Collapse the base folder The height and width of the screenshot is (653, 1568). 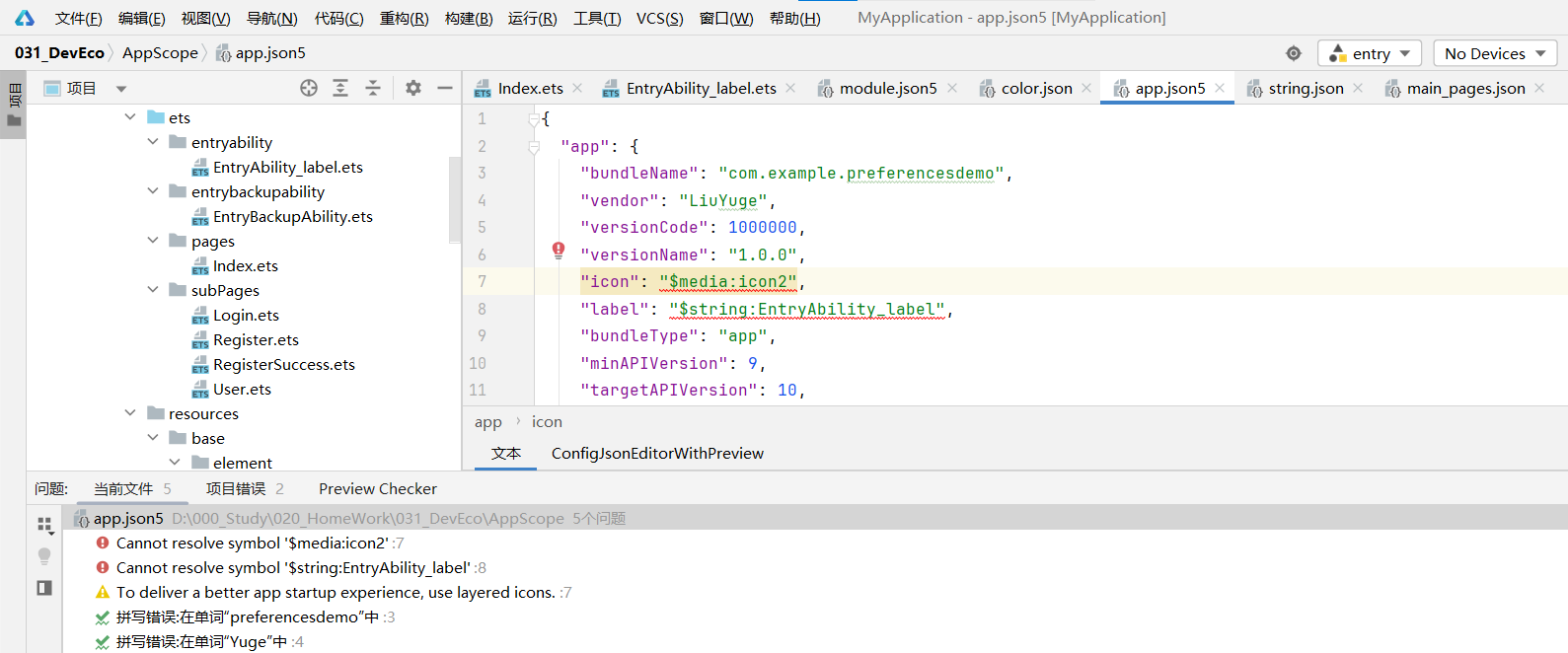click(x=153, y=438)
